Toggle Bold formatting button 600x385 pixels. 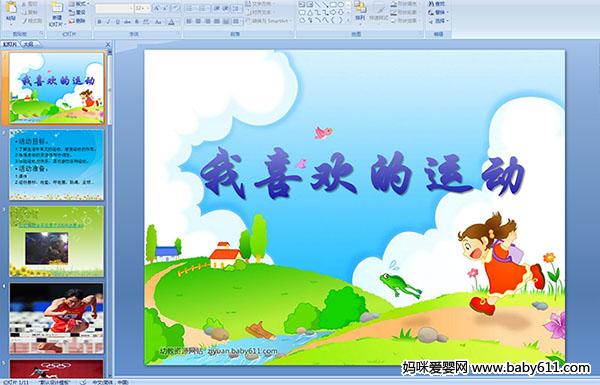tap(99, 22)
